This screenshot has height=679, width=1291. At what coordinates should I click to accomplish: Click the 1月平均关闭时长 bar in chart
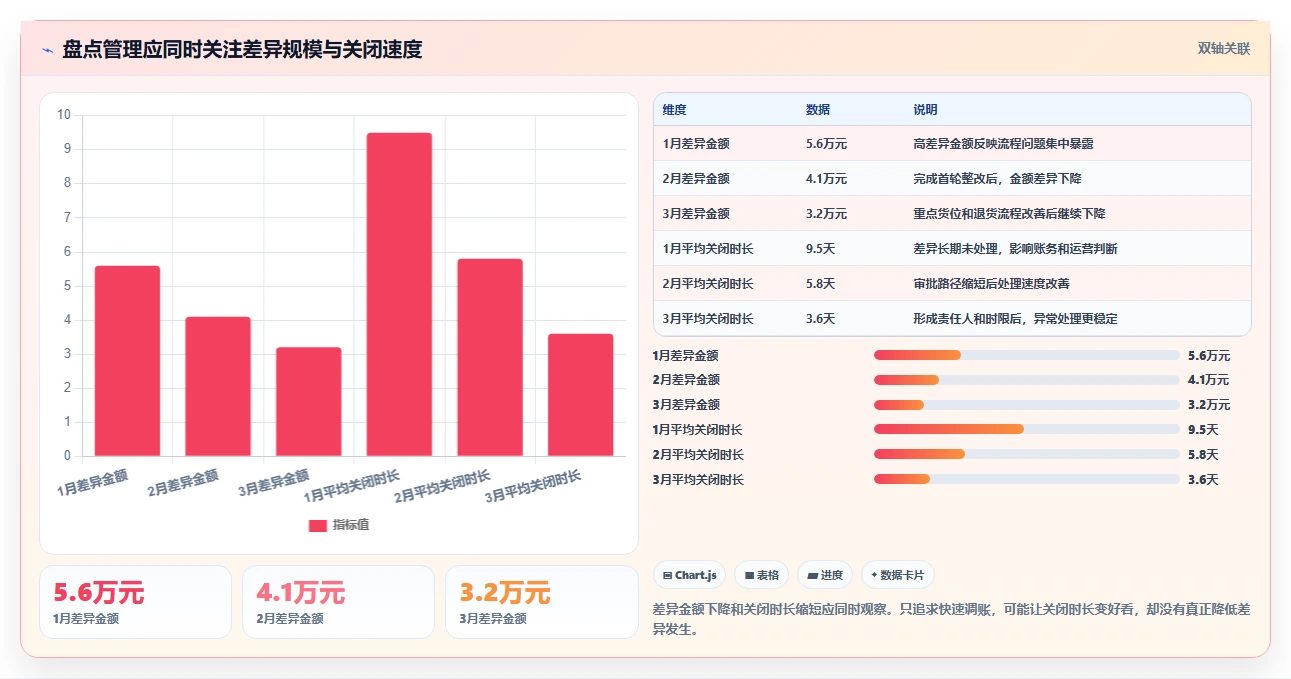point(399,294)
